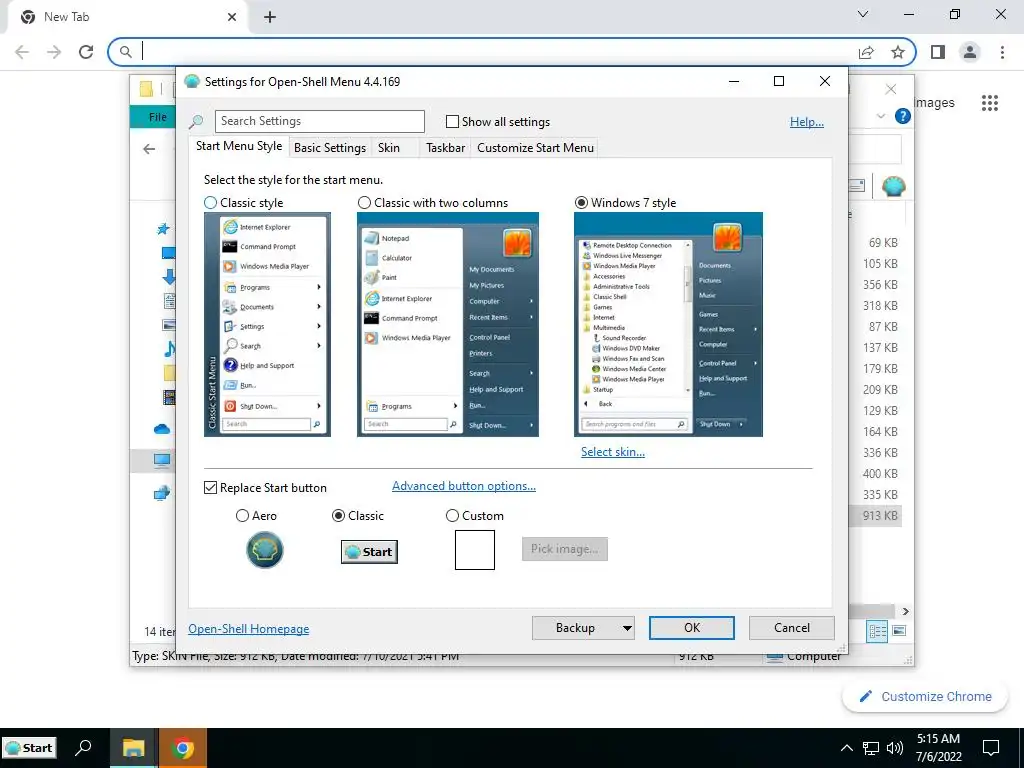Switch to the Taskbar tab

click(x=445, y=148)
